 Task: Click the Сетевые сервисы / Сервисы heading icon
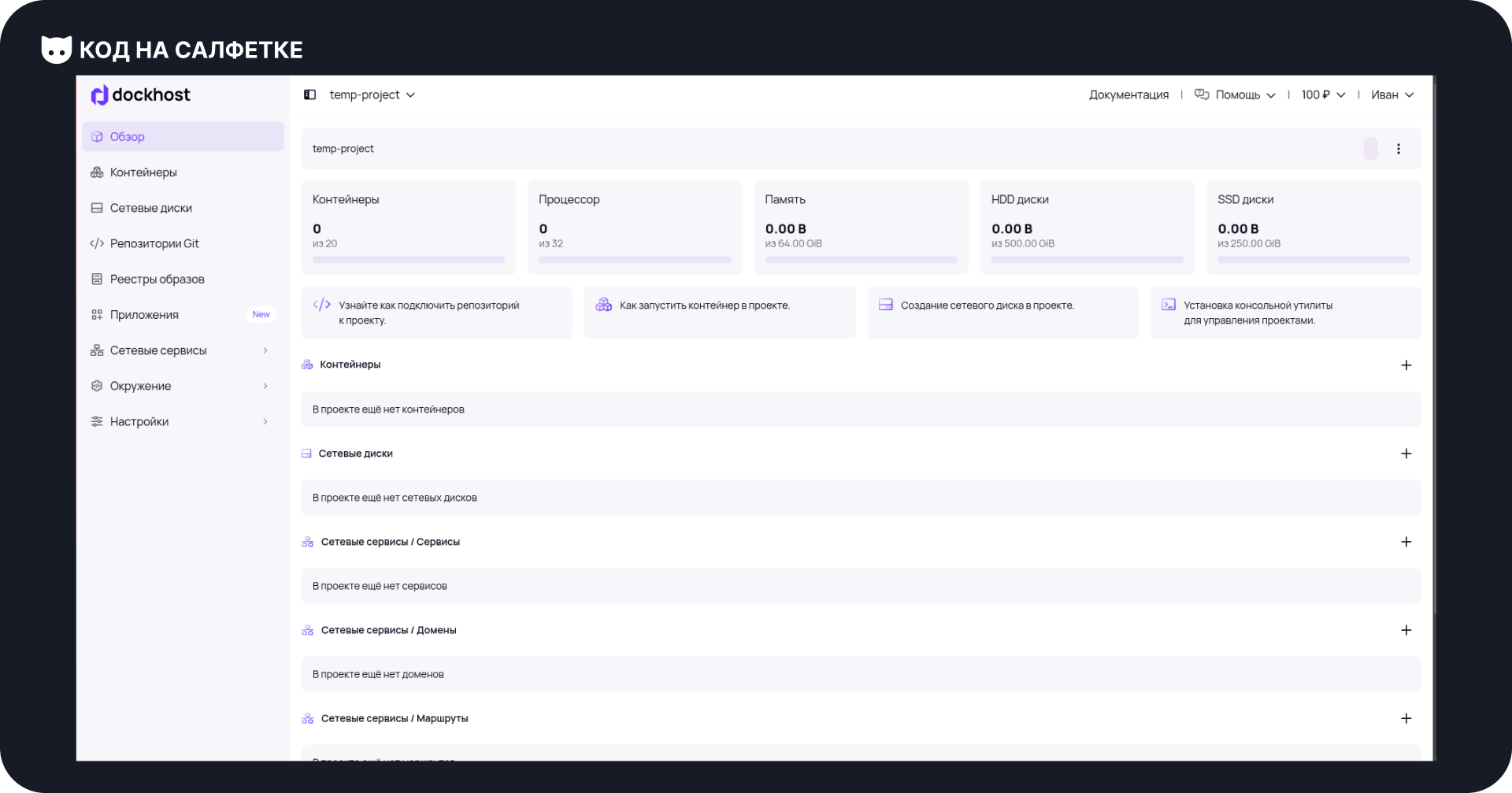(307, 542)
